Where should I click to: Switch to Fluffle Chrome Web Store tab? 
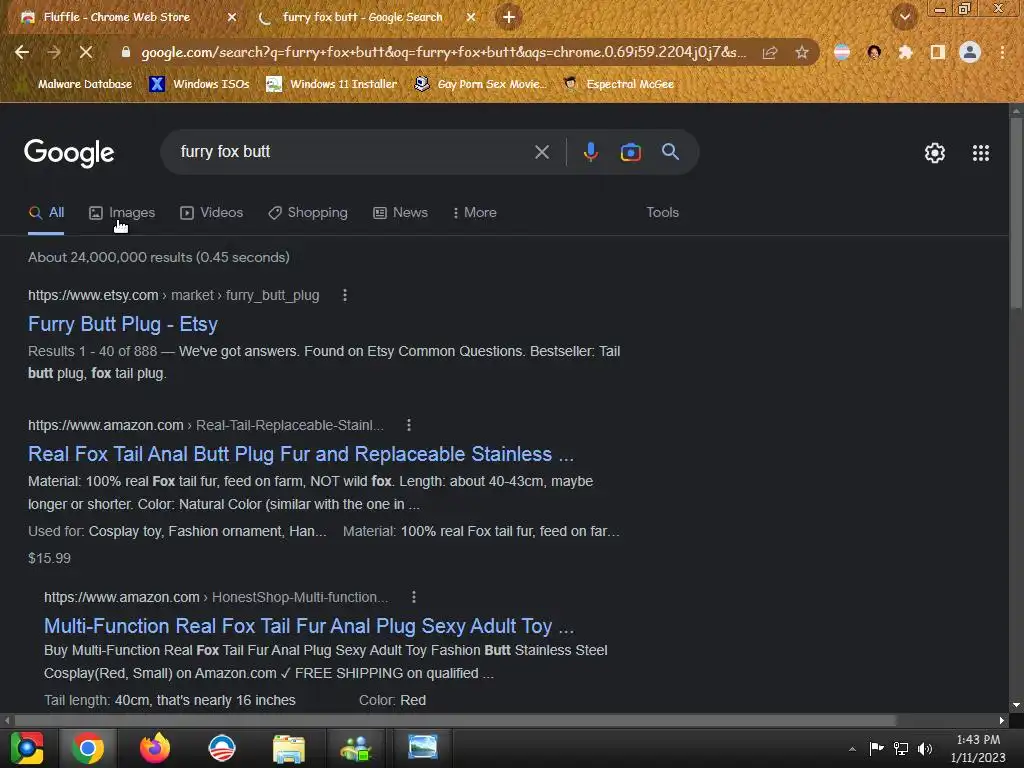tap(118, 17)
